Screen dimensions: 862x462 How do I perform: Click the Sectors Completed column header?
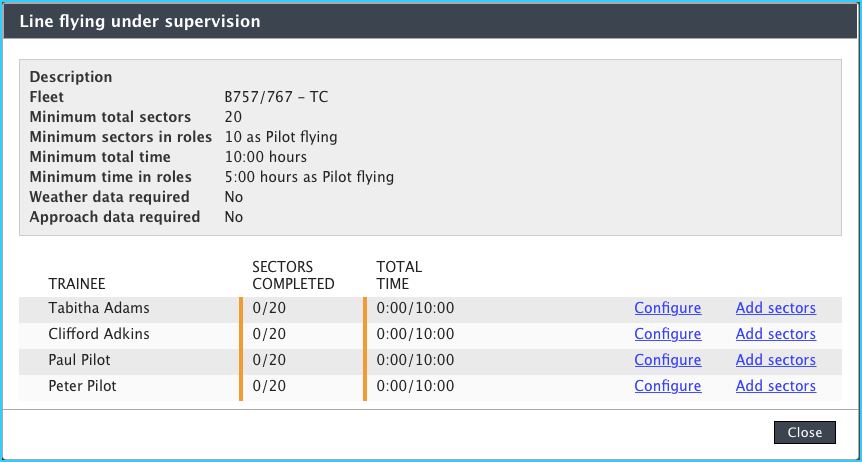pyautogui.click(x=293, y=276)
